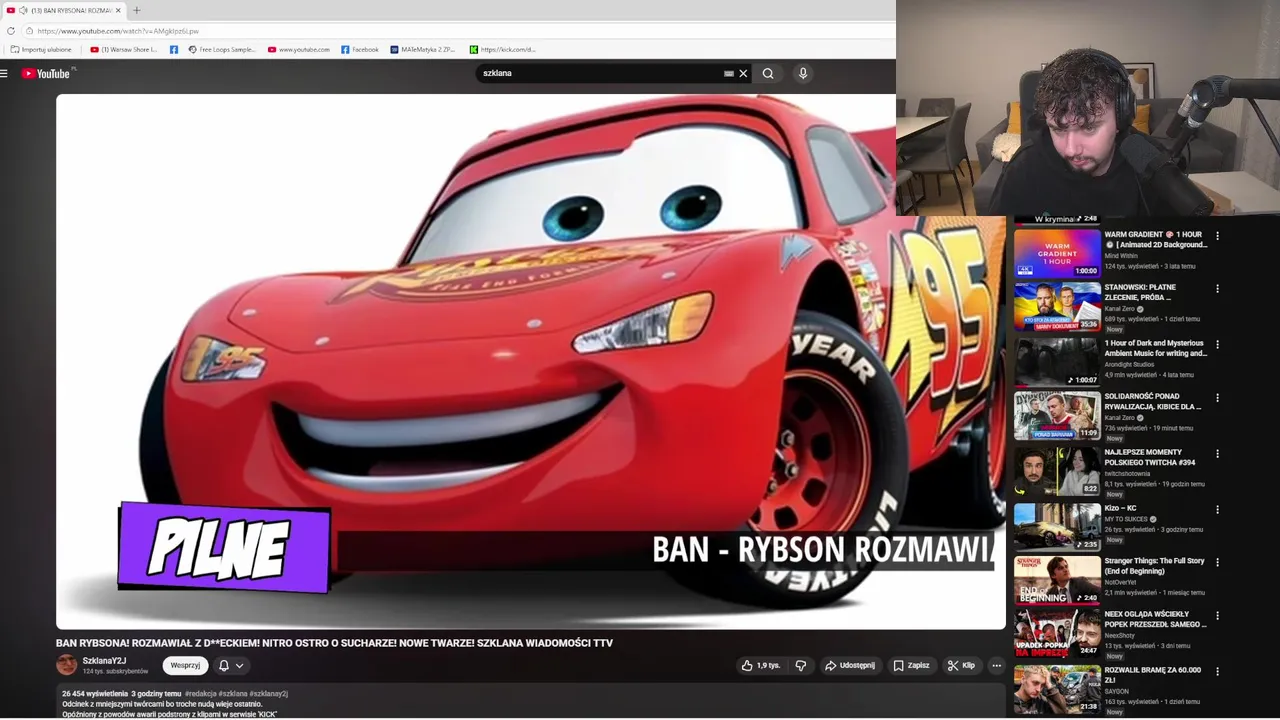
Task: Open options for 'NAJLEPSZE MOMENTY' video
Action: [1217, 454]
